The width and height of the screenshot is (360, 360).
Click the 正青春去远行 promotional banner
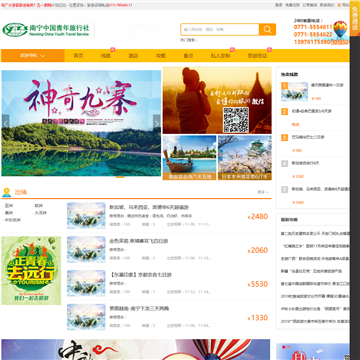coord(31,270)
